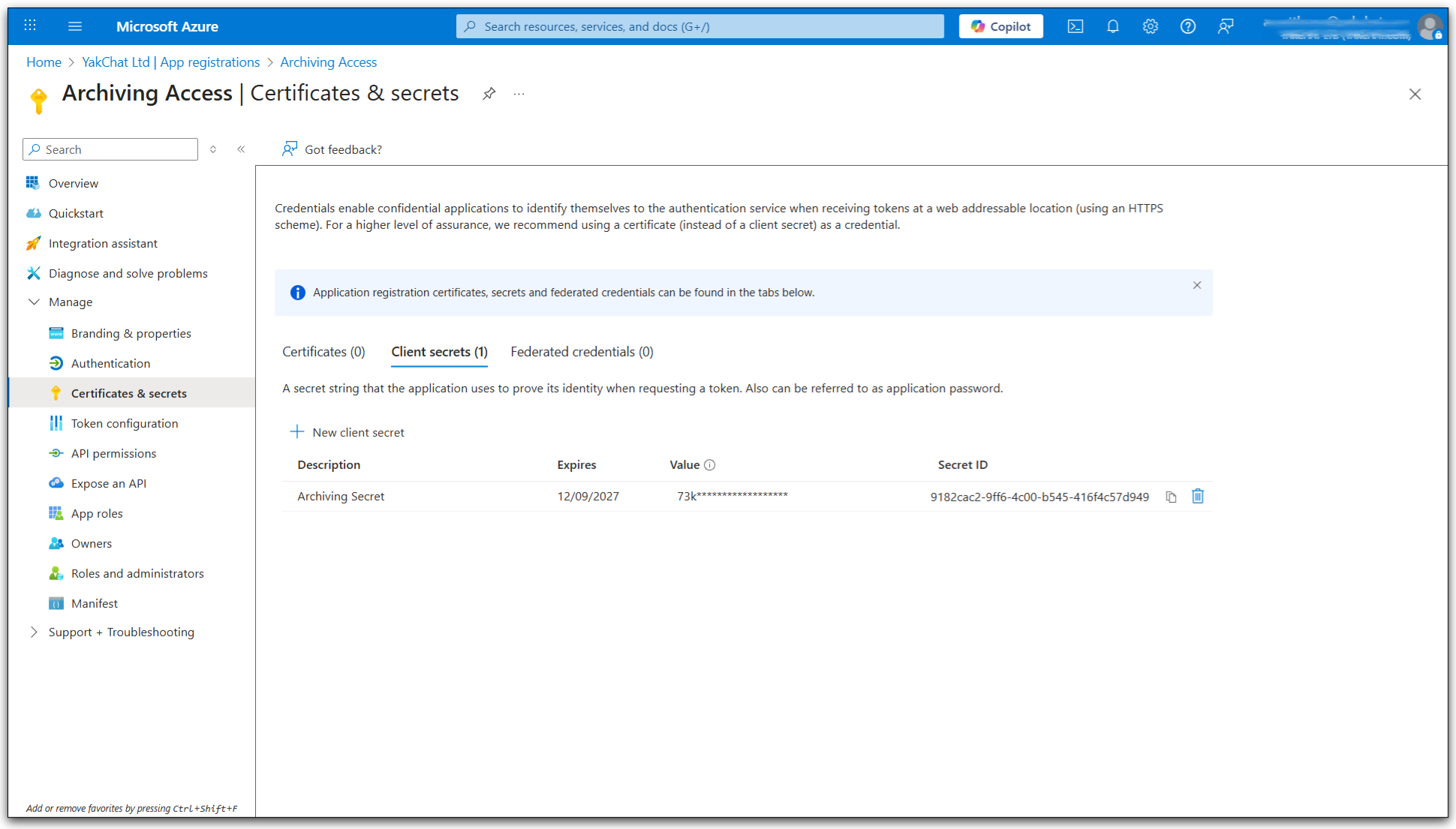Pin this blade with pin icon

coord(489,94)
